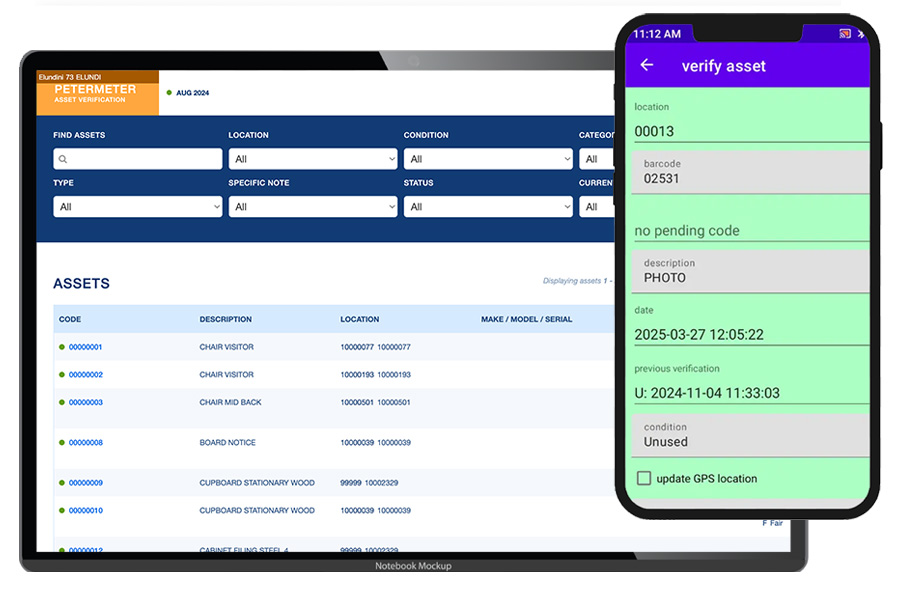Screen dimensions: 900x600
Task: Expand the Specific Note dropdown
Action: 312,207
